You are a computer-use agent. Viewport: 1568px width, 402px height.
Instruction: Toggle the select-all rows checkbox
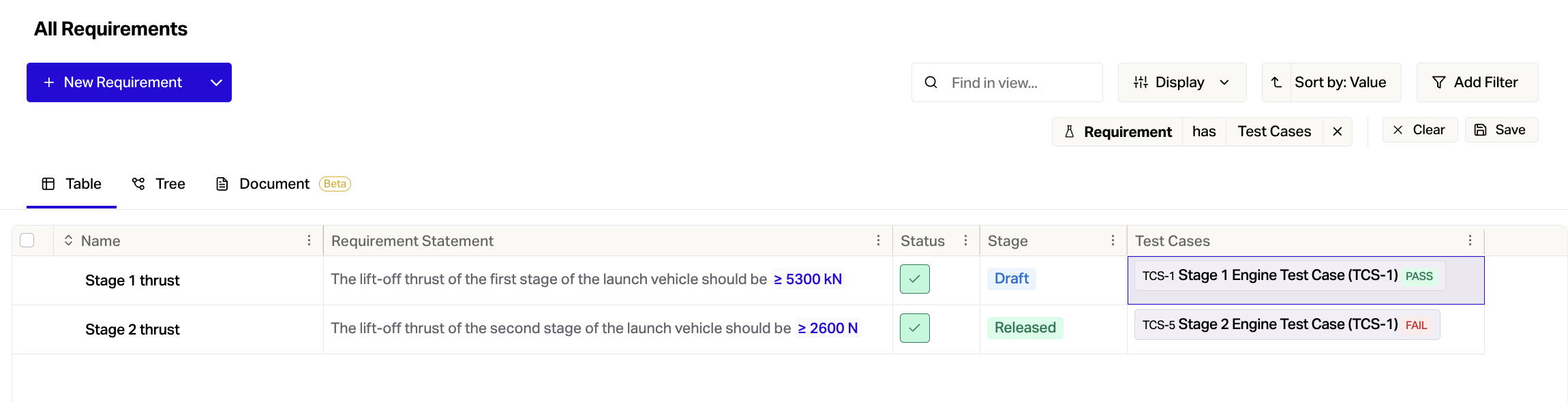[x=27, y=241]
